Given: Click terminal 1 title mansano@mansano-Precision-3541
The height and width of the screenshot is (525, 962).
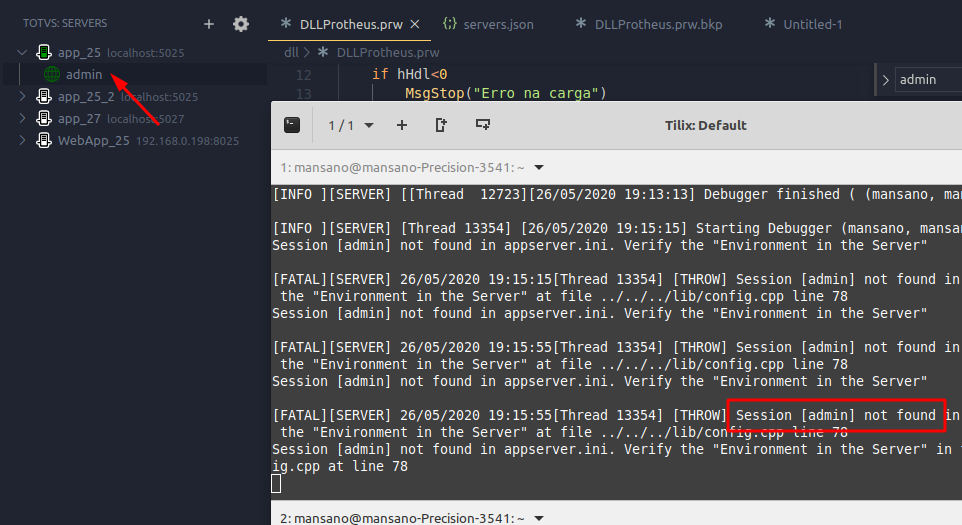Looking at the screenshot, I should click(x=402, y=167).
